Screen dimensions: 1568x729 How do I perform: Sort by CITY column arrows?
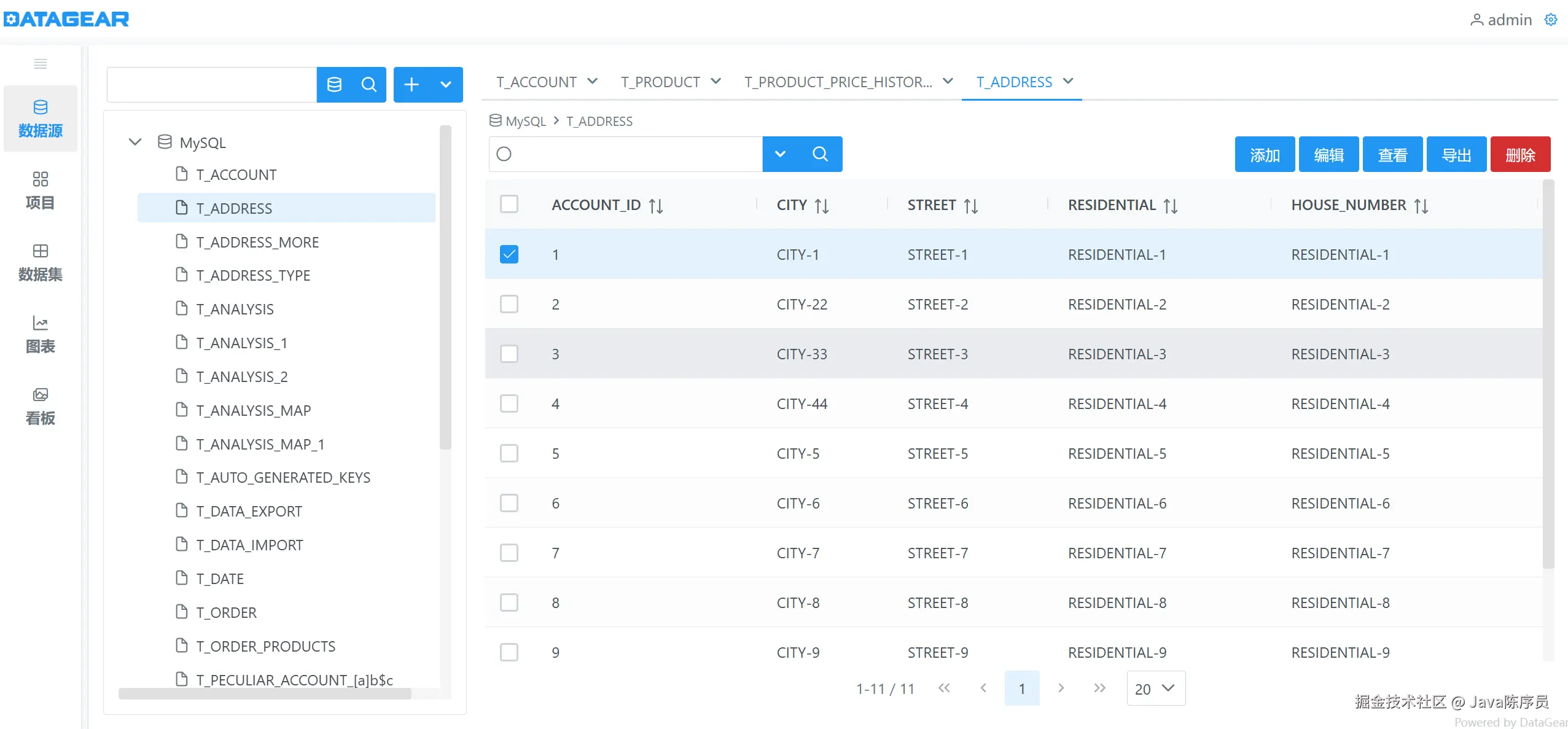point(822,206)
